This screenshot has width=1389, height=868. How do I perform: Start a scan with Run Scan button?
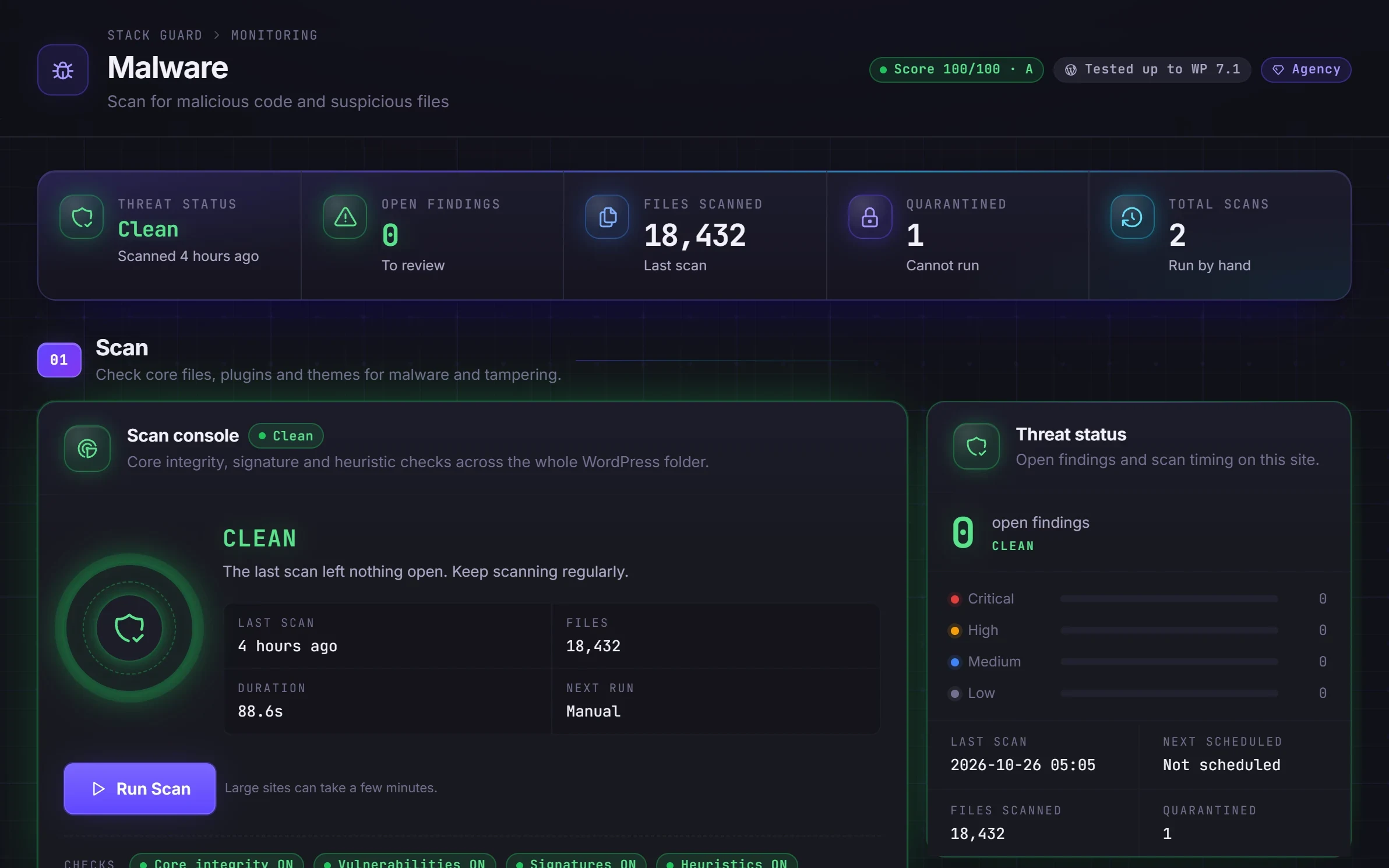click(x=140, y=788)
